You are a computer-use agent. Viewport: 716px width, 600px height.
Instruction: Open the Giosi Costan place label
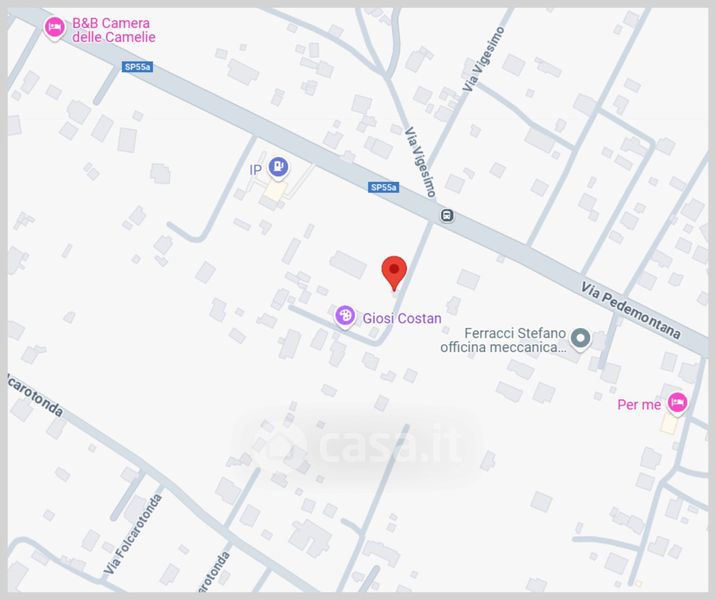402,318
